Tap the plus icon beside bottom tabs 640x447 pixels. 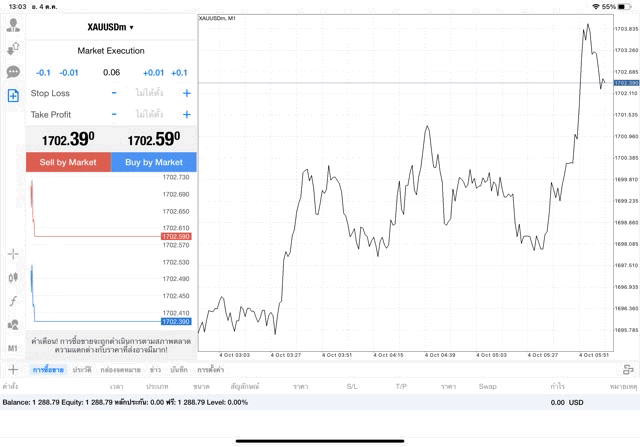pyautogui.click(x=12, y=370)
